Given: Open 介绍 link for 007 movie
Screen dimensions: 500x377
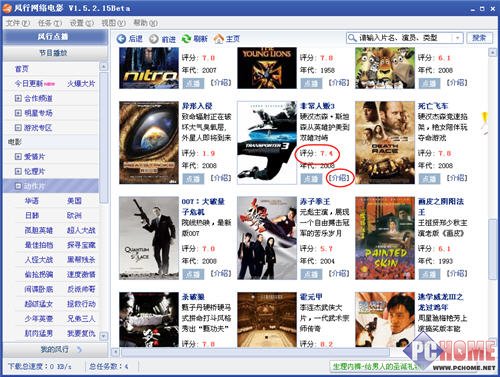Looking at the screenshot, I should click(x=221, y=273).
